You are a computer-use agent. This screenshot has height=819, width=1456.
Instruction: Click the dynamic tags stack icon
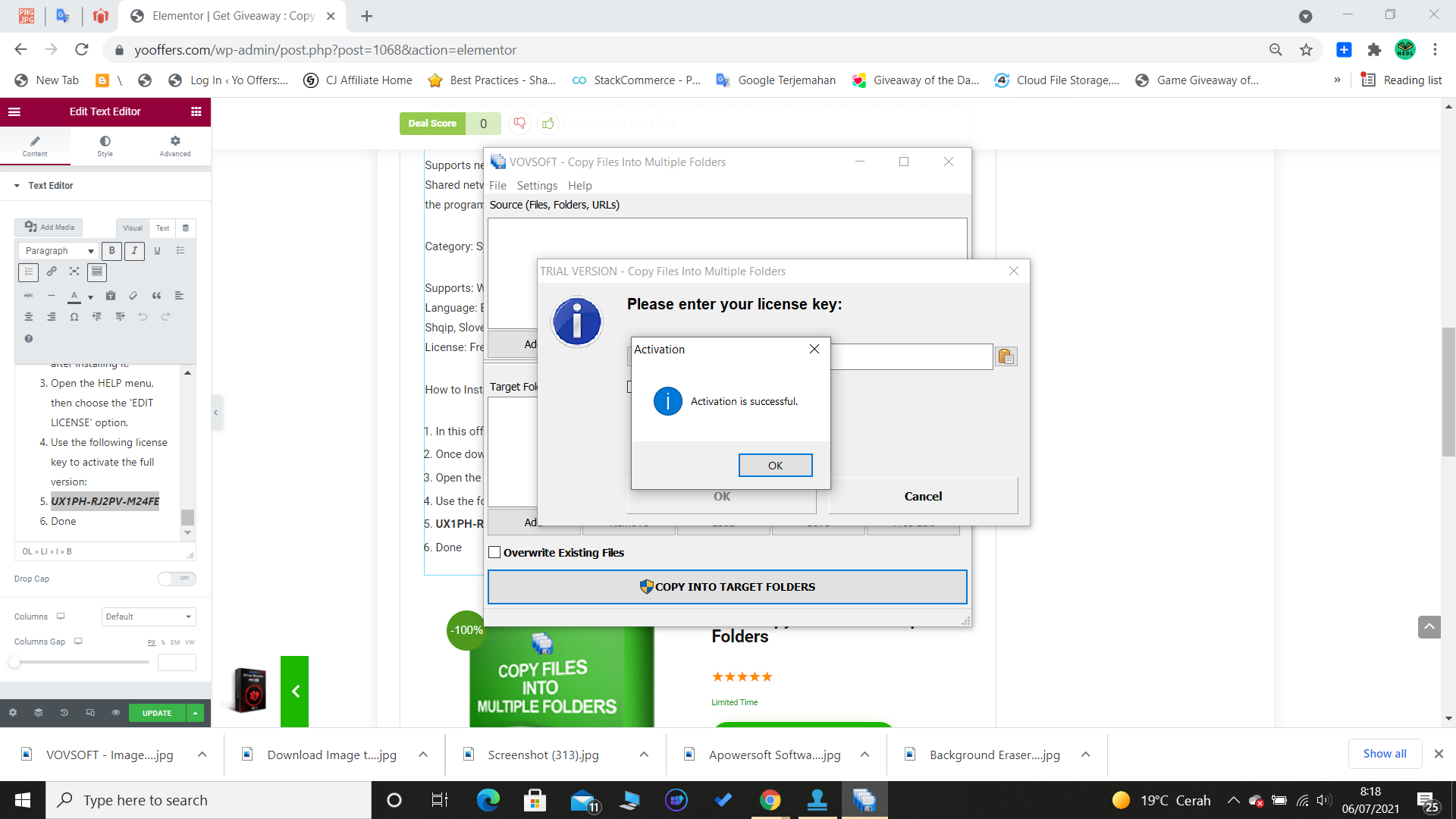coord(186,228)
